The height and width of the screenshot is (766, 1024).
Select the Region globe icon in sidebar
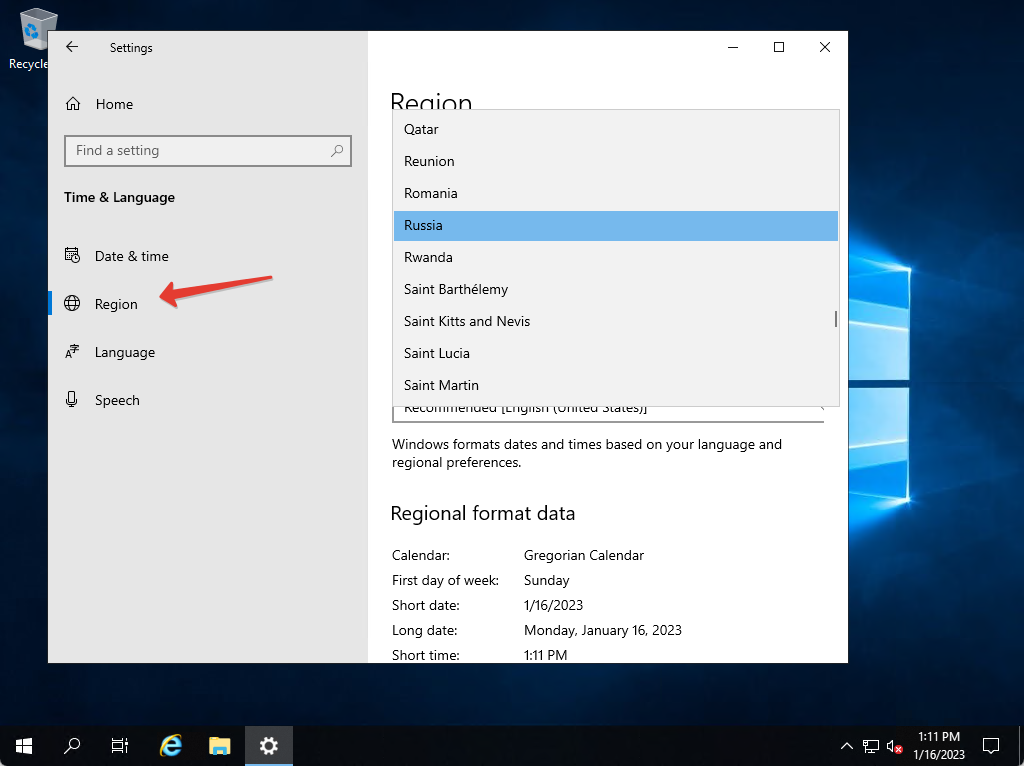[x=72, y=304]
